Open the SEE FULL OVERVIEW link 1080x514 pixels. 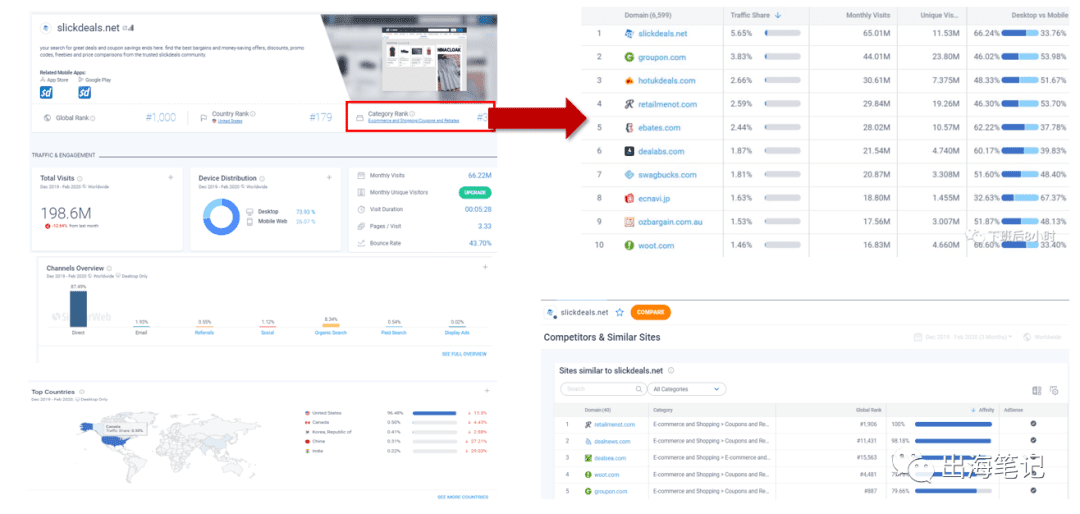(464, 354)
